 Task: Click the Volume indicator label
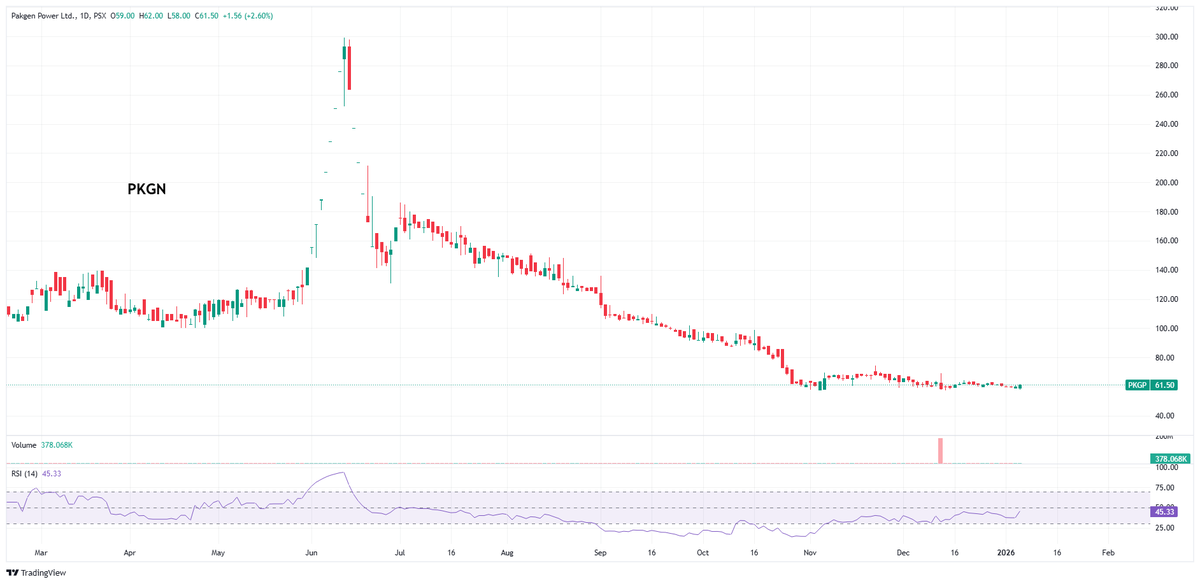coord(23,444)
